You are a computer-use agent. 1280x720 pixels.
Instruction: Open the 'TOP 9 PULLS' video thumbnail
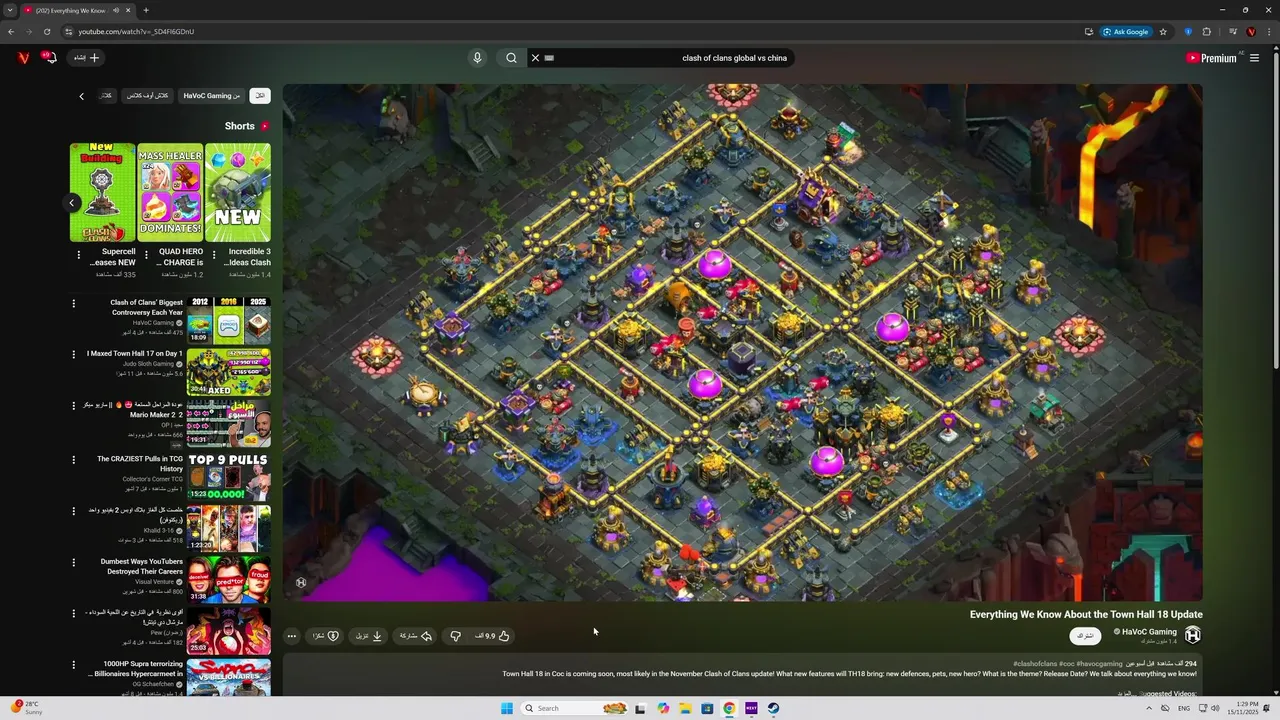point(228,477)
